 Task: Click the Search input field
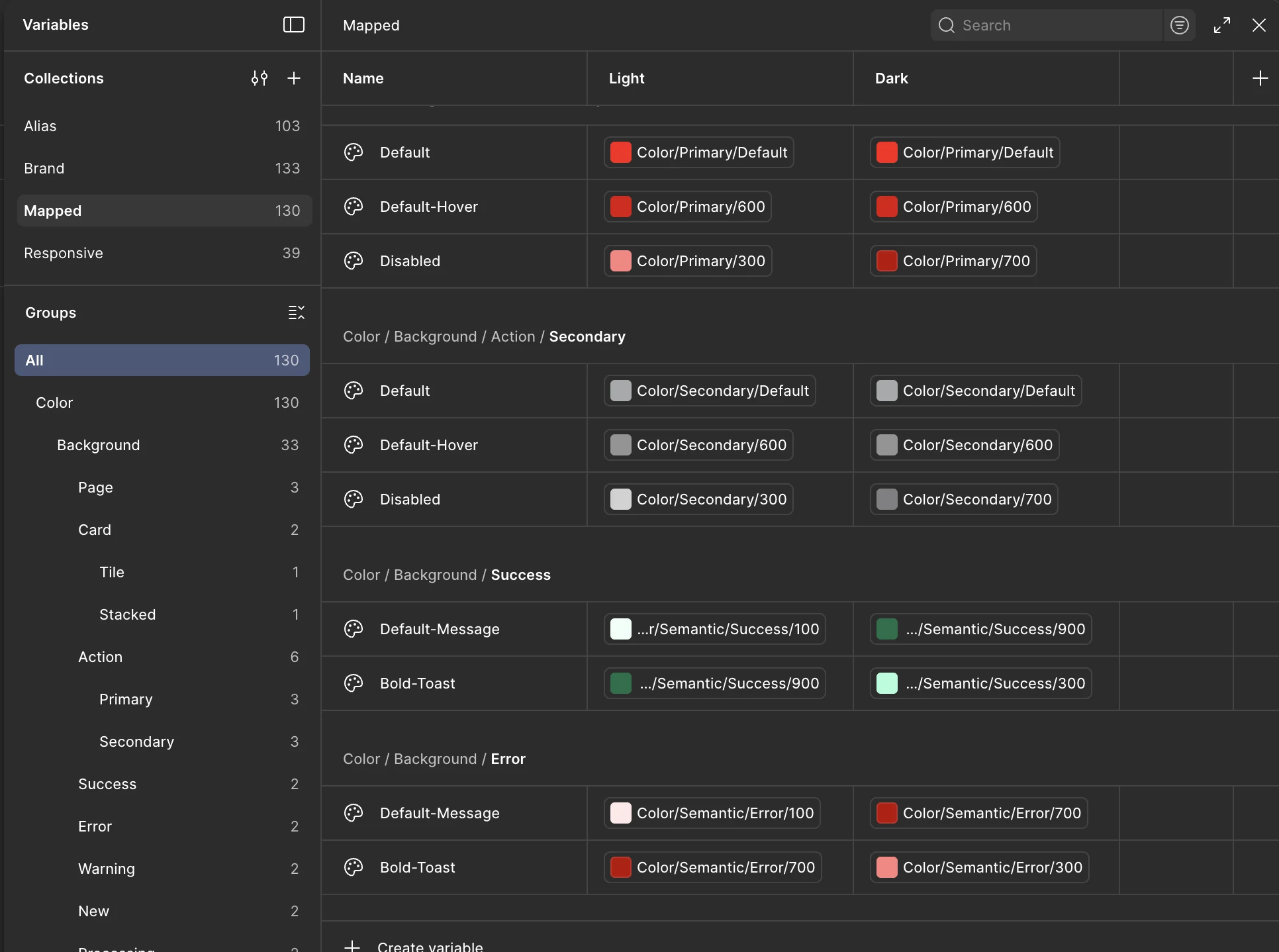pyautogui.click(x=1047, y=25)
